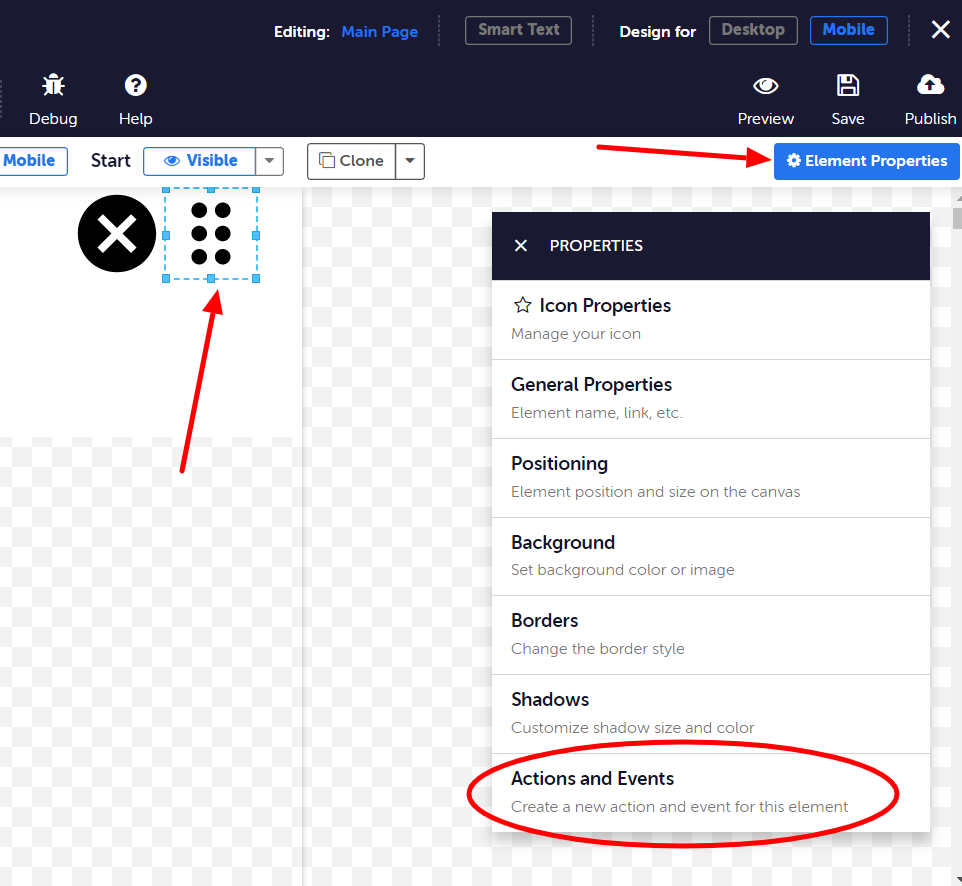Open Shadows section
The height and width of the screenshot is (886, 962).
[x=711, y=714]
